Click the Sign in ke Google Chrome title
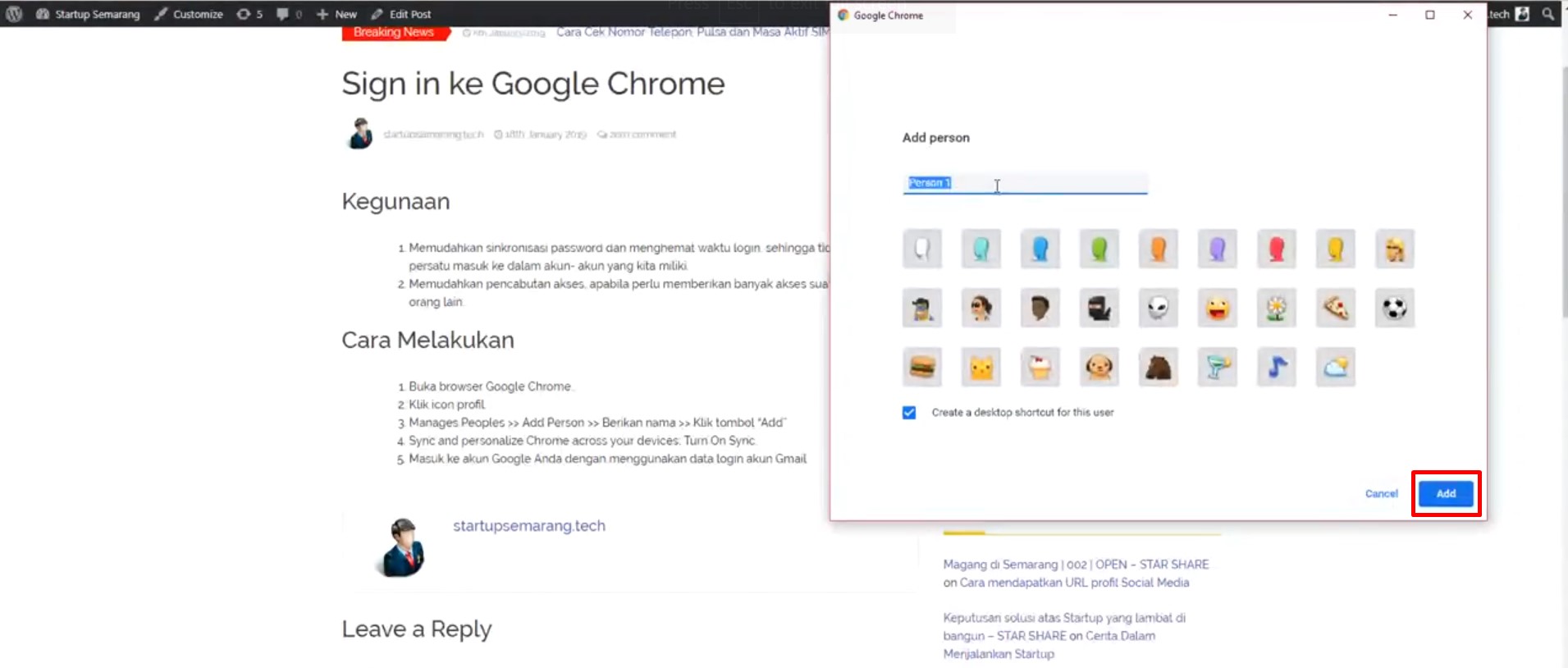This screenshot has width=1568, height=668. tap(533, 84)
